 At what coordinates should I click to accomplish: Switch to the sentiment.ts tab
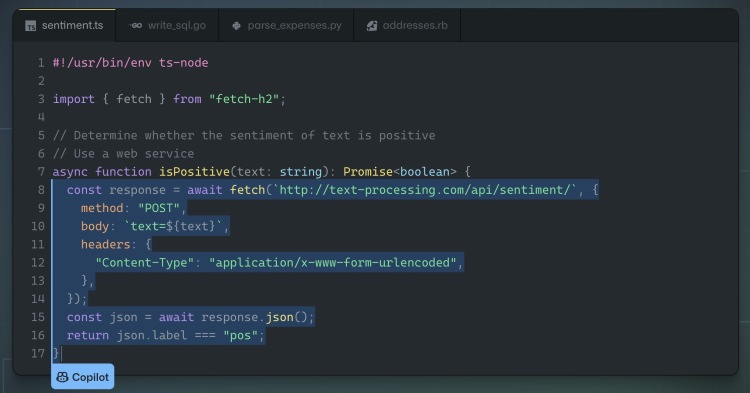click(64, 25)
